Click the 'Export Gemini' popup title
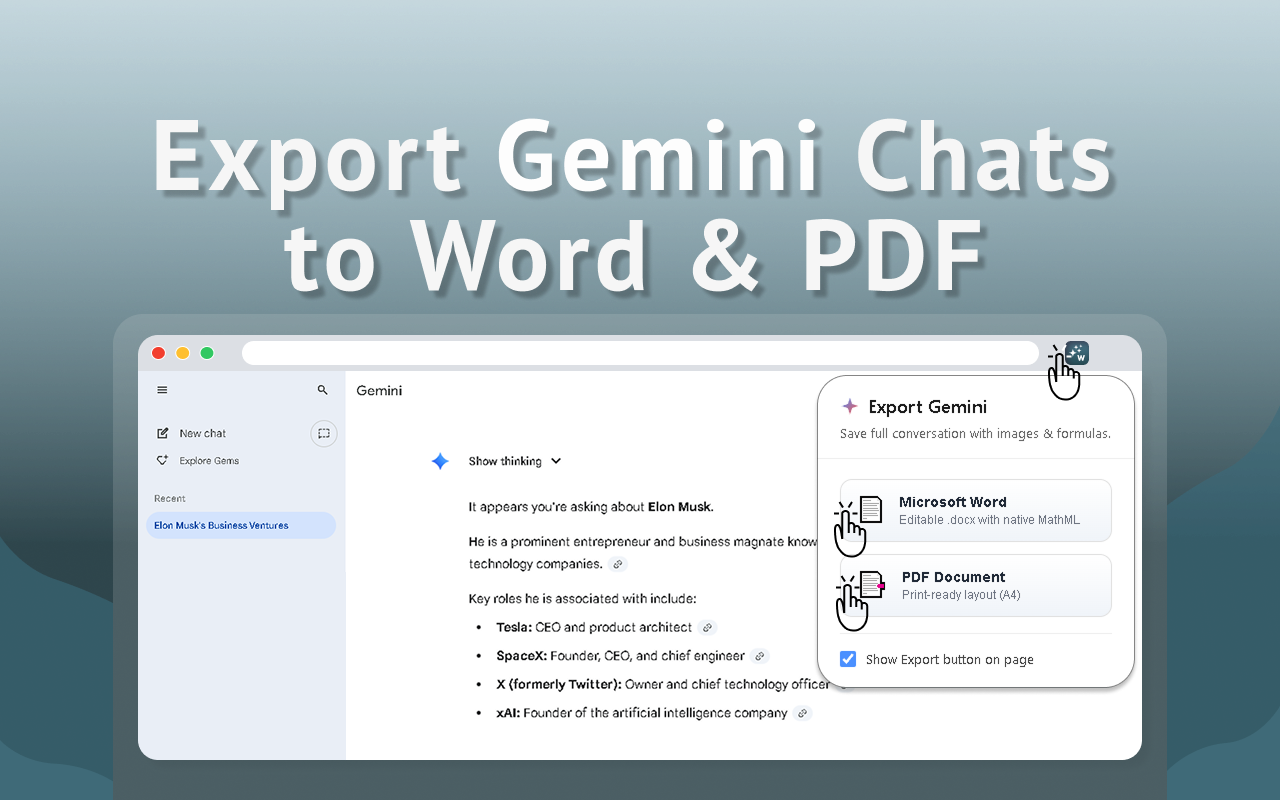This screenshot has width=1280, height=800. (x=928, y=406)
